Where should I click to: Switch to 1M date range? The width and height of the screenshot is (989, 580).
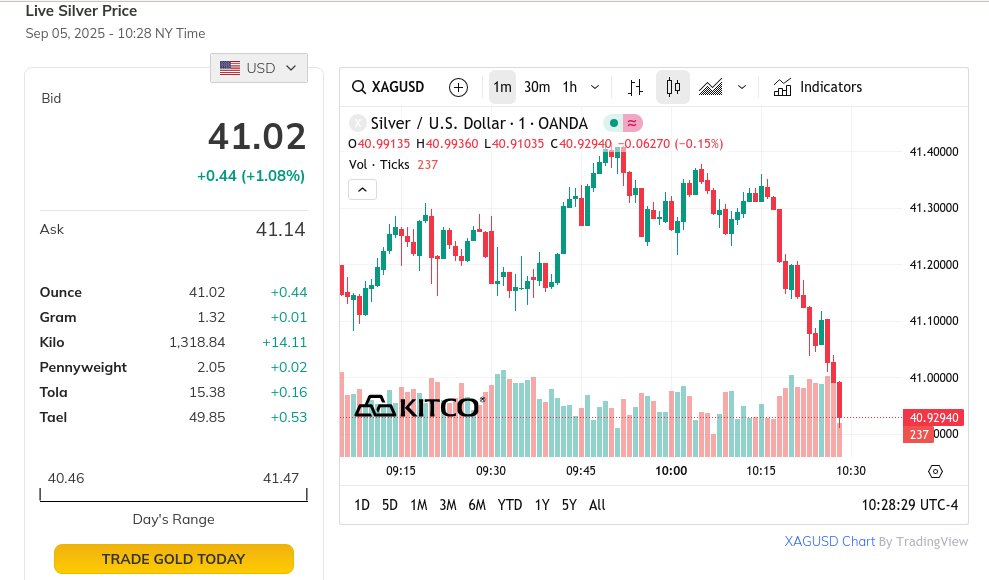tap(419, 505)
